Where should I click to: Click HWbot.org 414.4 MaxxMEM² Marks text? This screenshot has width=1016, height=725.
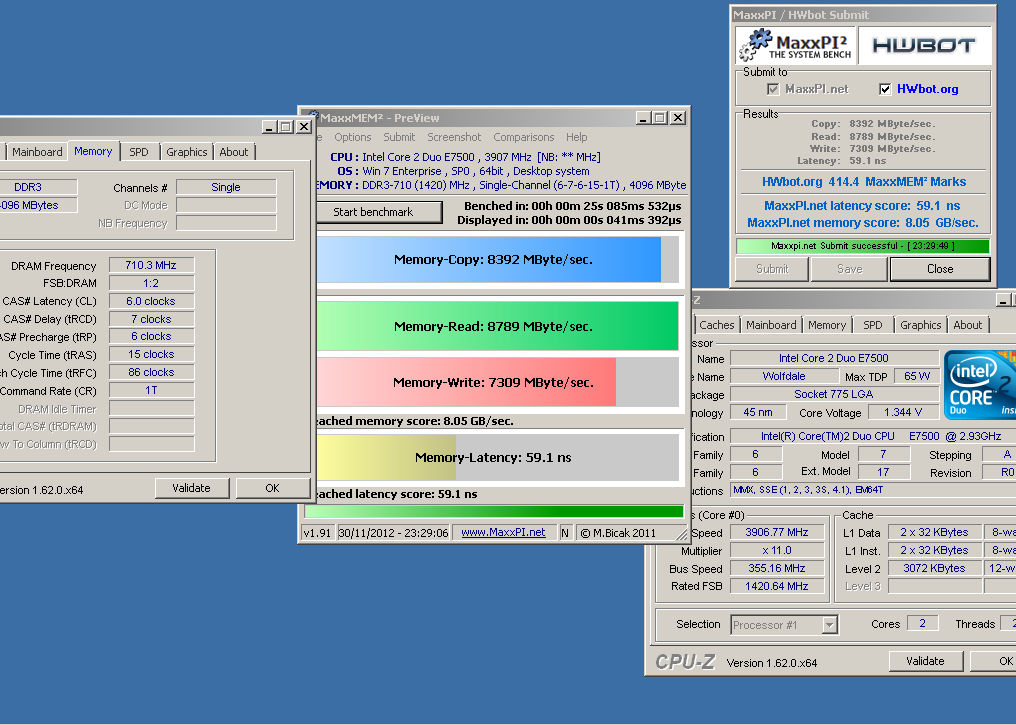pos(864,181)
